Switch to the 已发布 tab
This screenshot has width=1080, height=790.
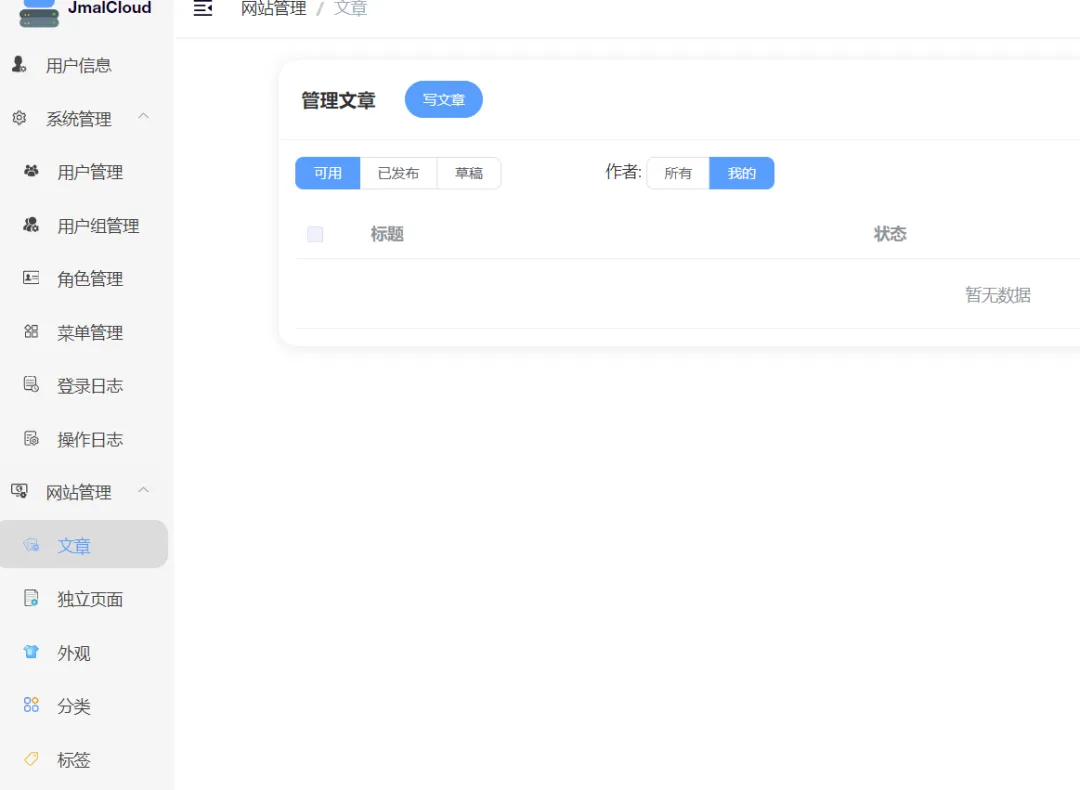[398, 173]
